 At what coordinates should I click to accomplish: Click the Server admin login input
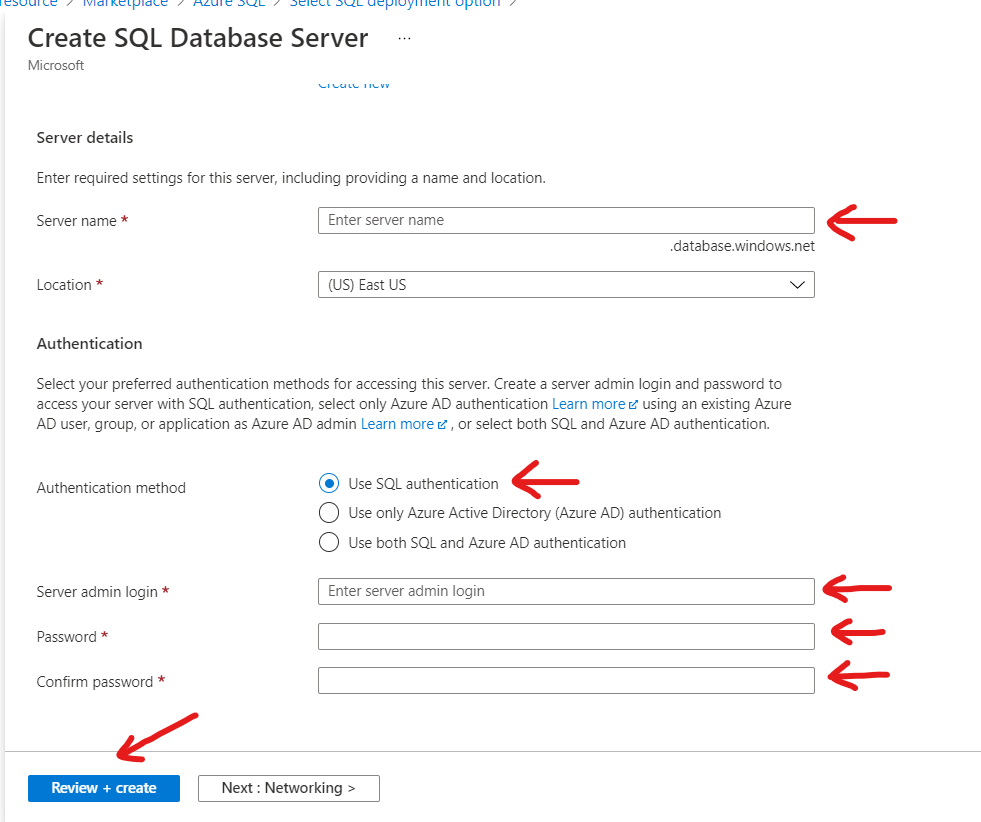coord(565,591)
